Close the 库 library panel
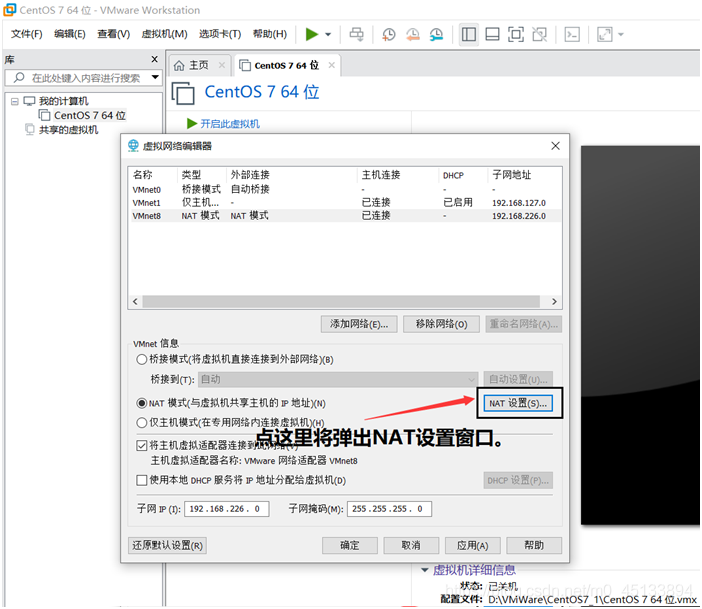702x609 pixels. tap(154, 59)
